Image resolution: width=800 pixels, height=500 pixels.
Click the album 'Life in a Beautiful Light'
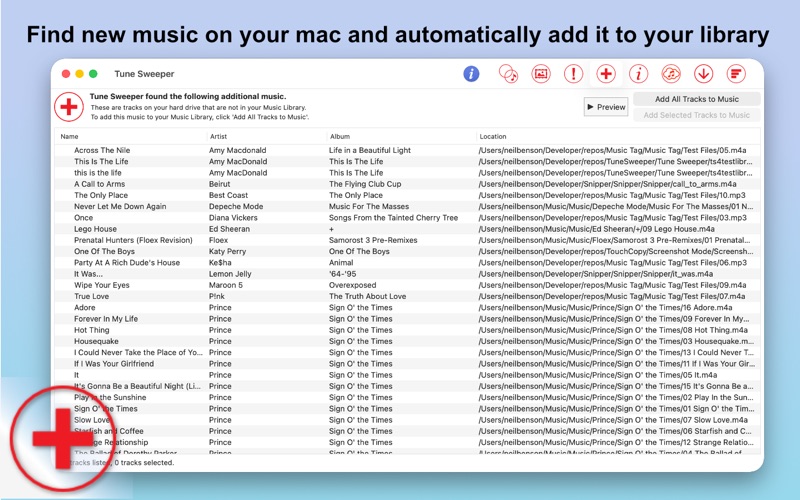370,150
